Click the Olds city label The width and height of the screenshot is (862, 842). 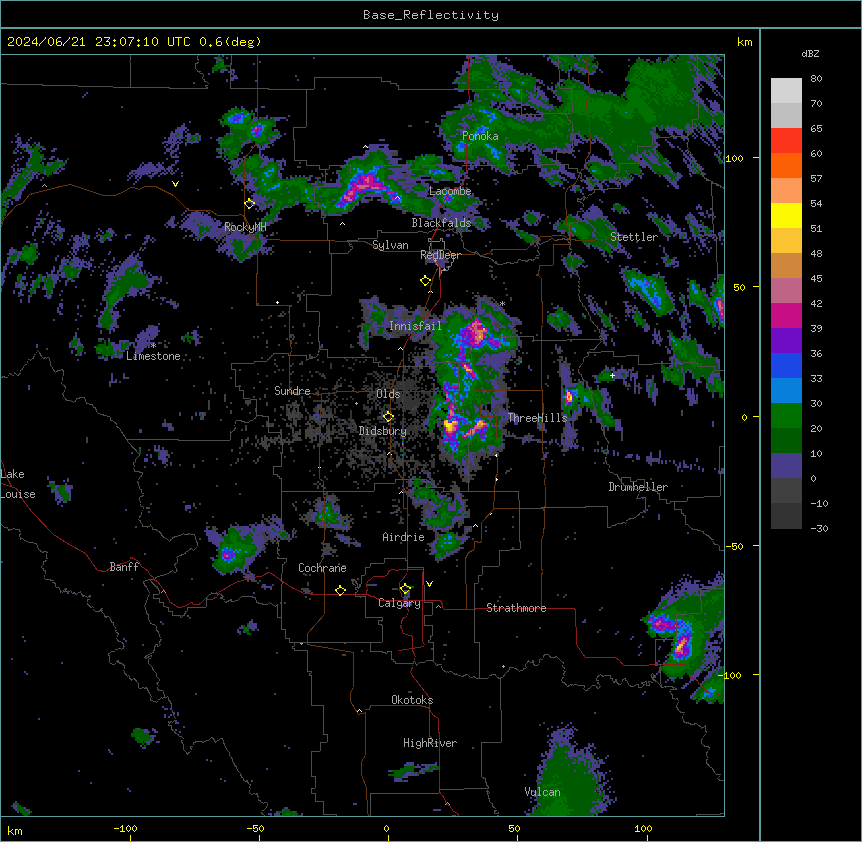tap(388, 394)
